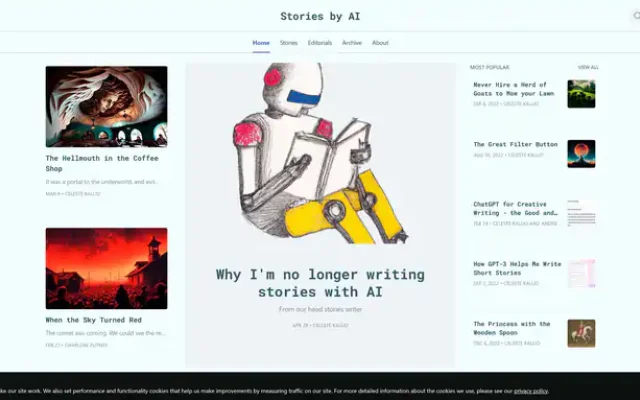Click the orange planet Great Filter thumbnail
The width and height of the screenshot is (640, 400).
(581, 154)
